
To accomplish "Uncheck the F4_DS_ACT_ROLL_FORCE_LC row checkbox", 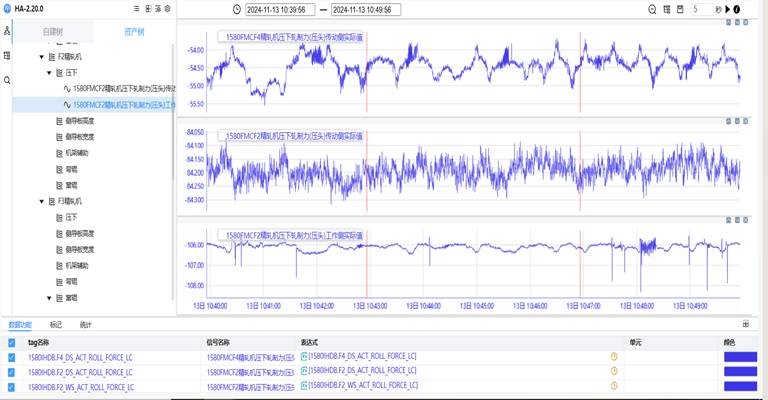I will [x=12, y=356].
